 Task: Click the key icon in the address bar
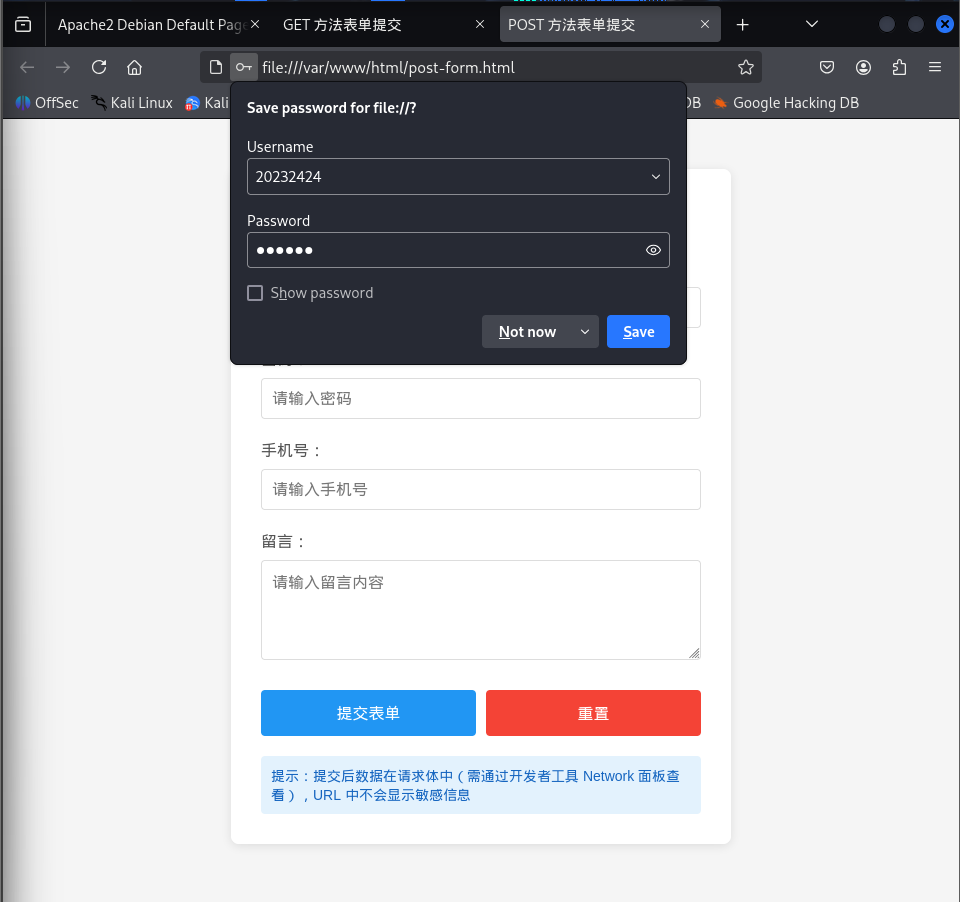243,67
